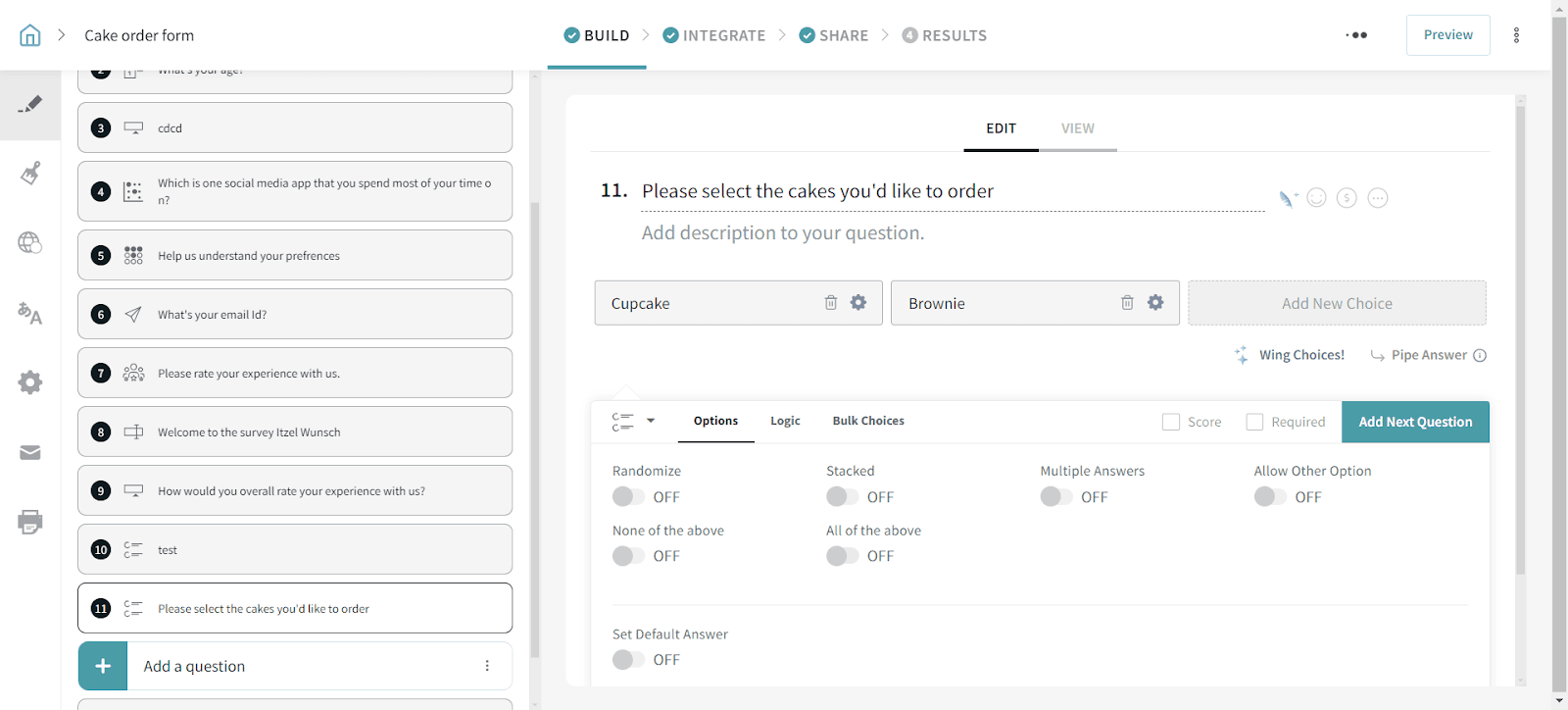
Task: Expand the question type dropdown arrow
Action: (x=651, y=421)
